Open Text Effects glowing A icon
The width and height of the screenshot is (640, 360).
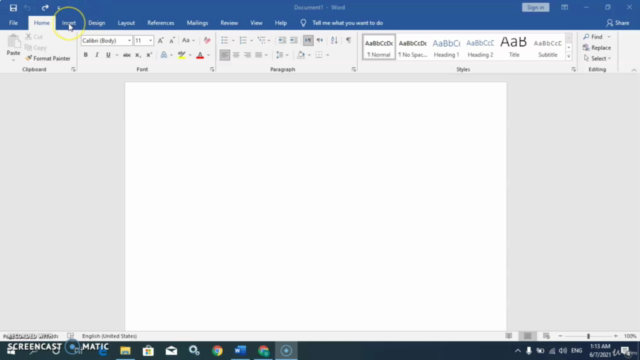[x=164, y=55]
